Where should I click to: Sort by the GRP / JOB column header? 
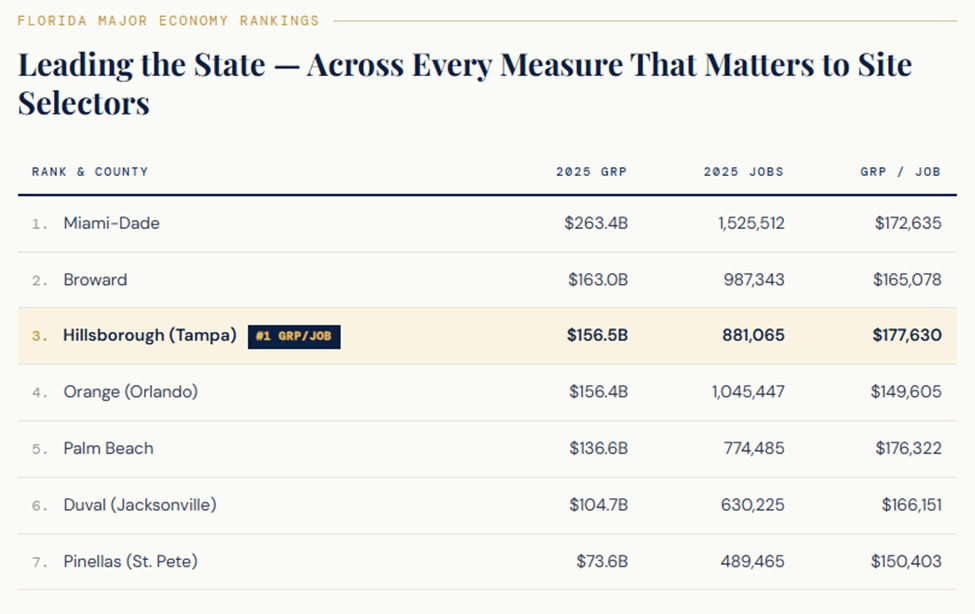(x=900, y=172)
